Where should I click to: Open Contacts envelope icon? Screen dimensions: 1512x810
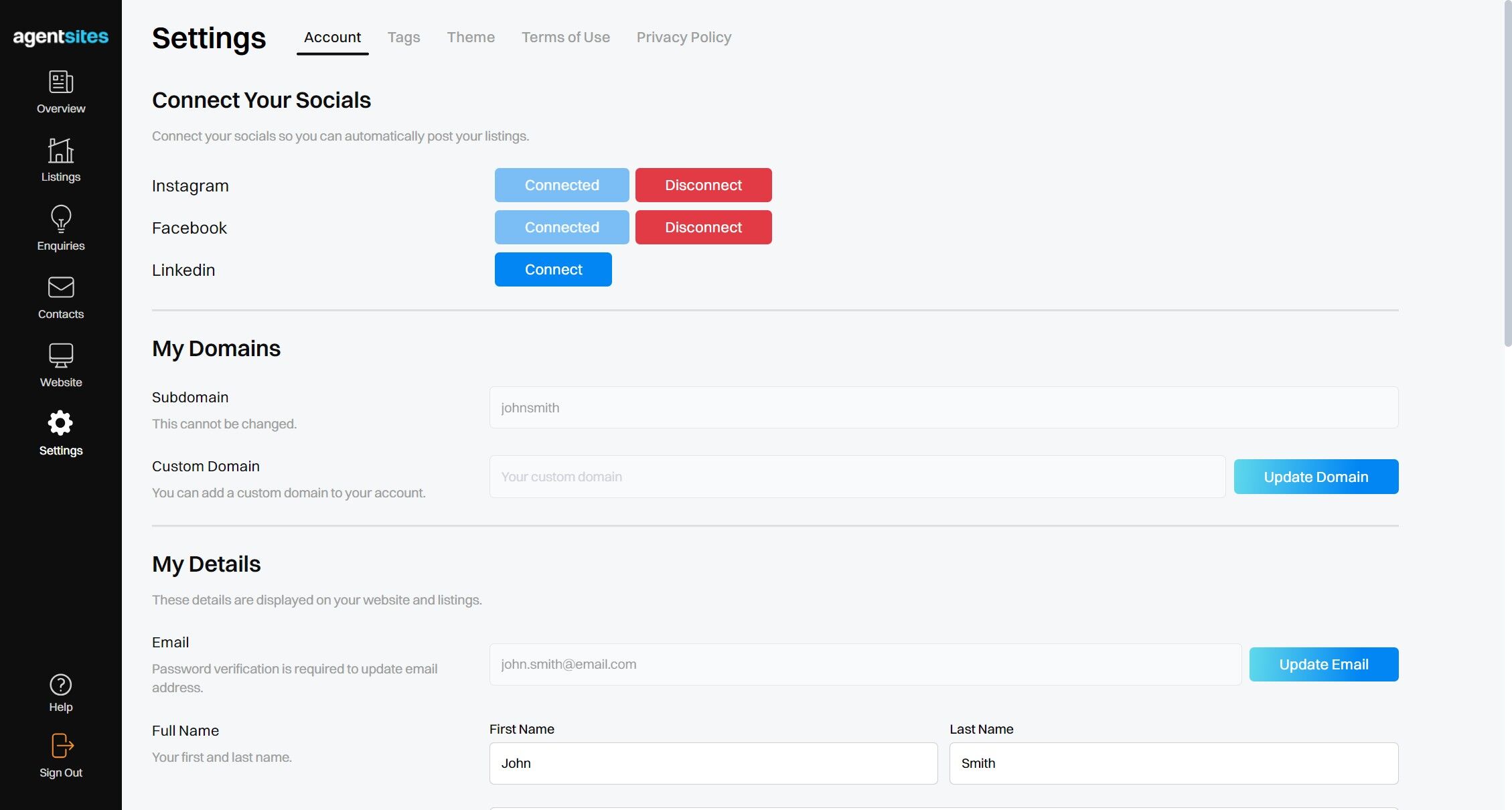(x=61, y=287)
